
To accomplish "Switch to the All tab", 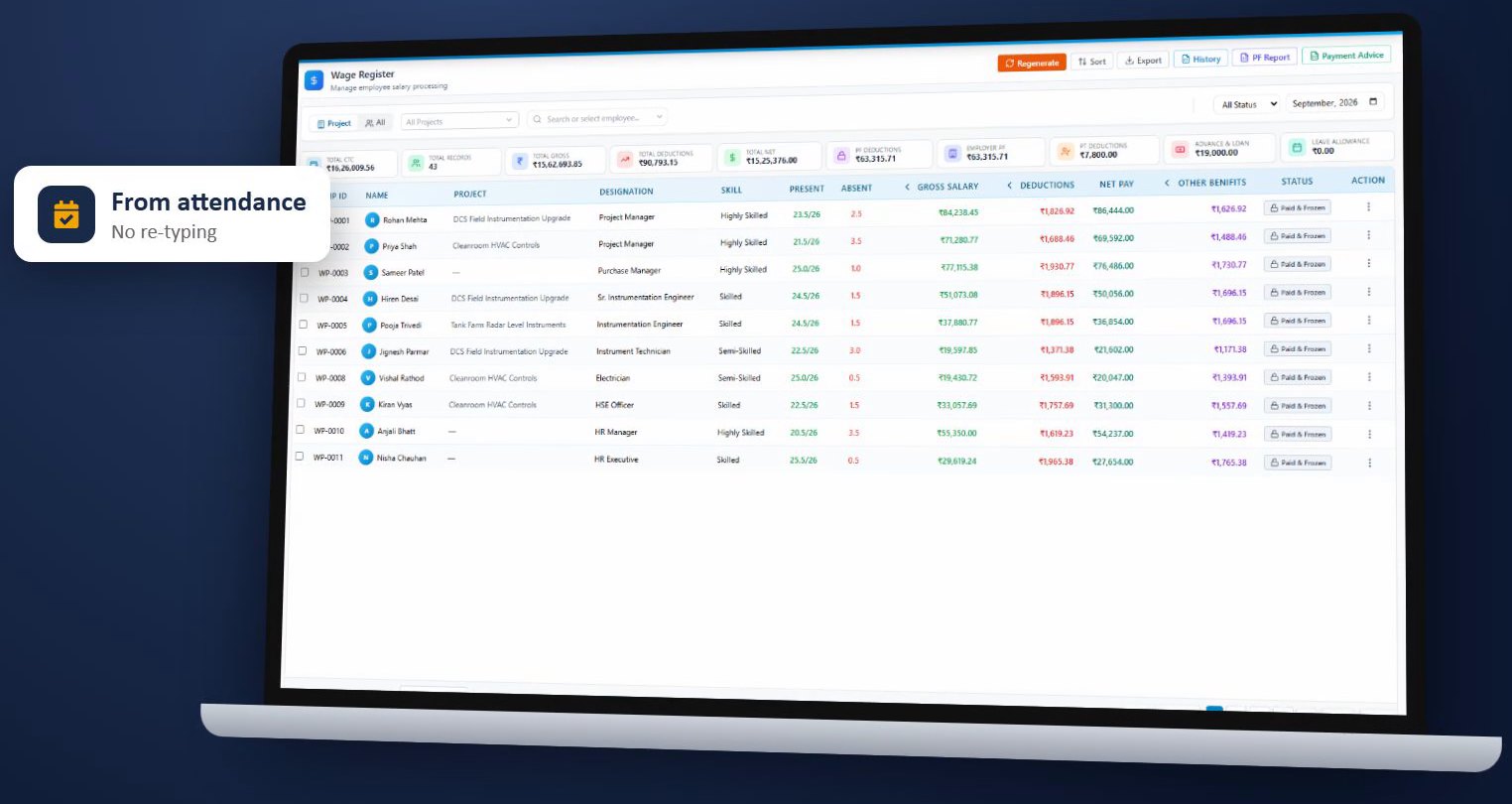I will [x=375, y=122].
